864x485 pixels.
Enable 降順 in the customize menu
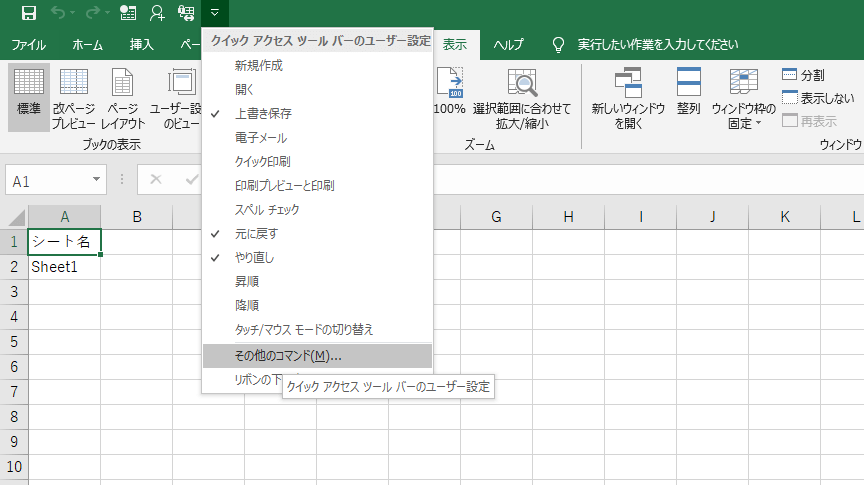click(x=317, y=305)
